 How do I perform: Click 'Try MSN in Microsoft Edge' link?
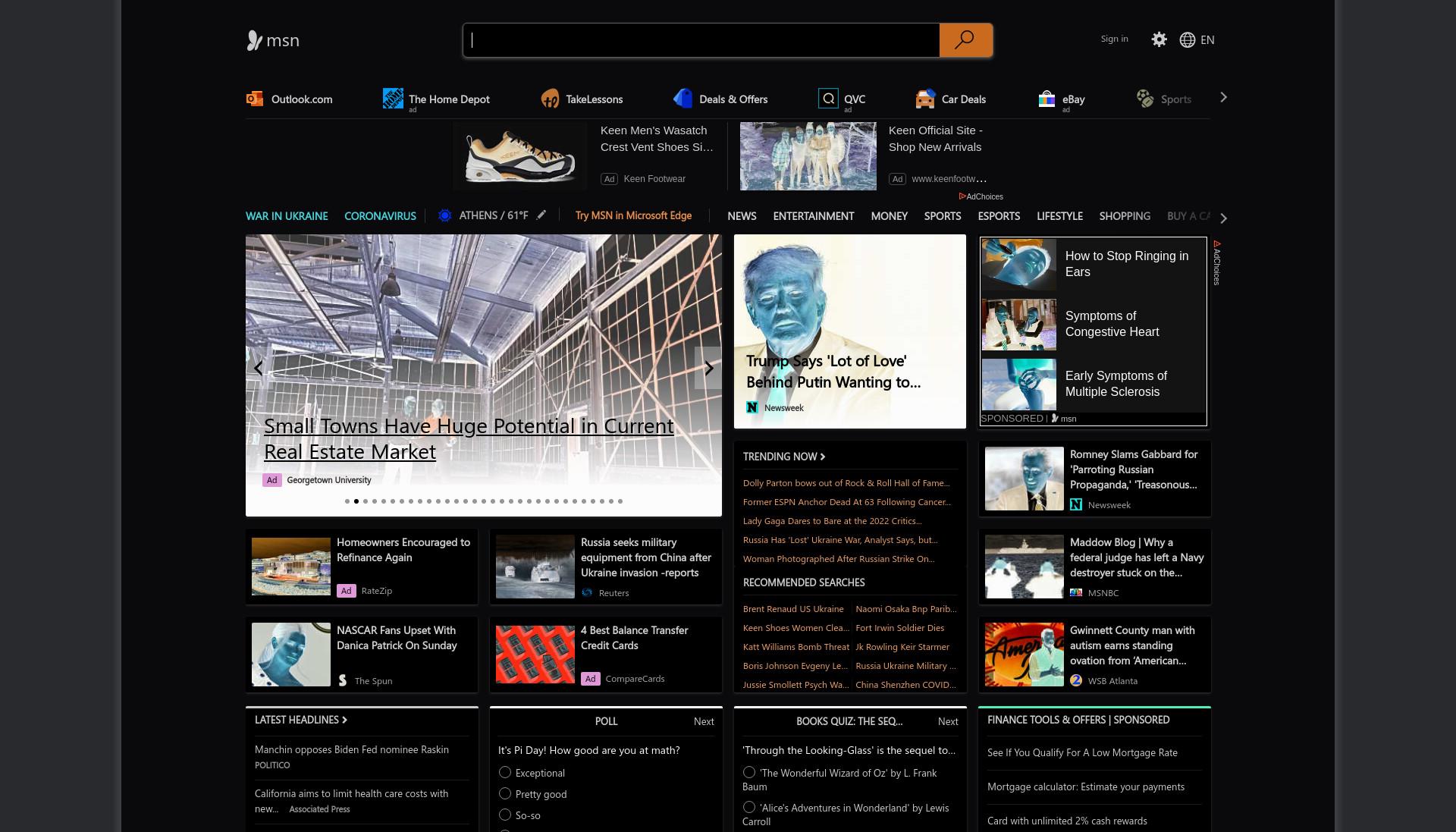click(633, 215)
